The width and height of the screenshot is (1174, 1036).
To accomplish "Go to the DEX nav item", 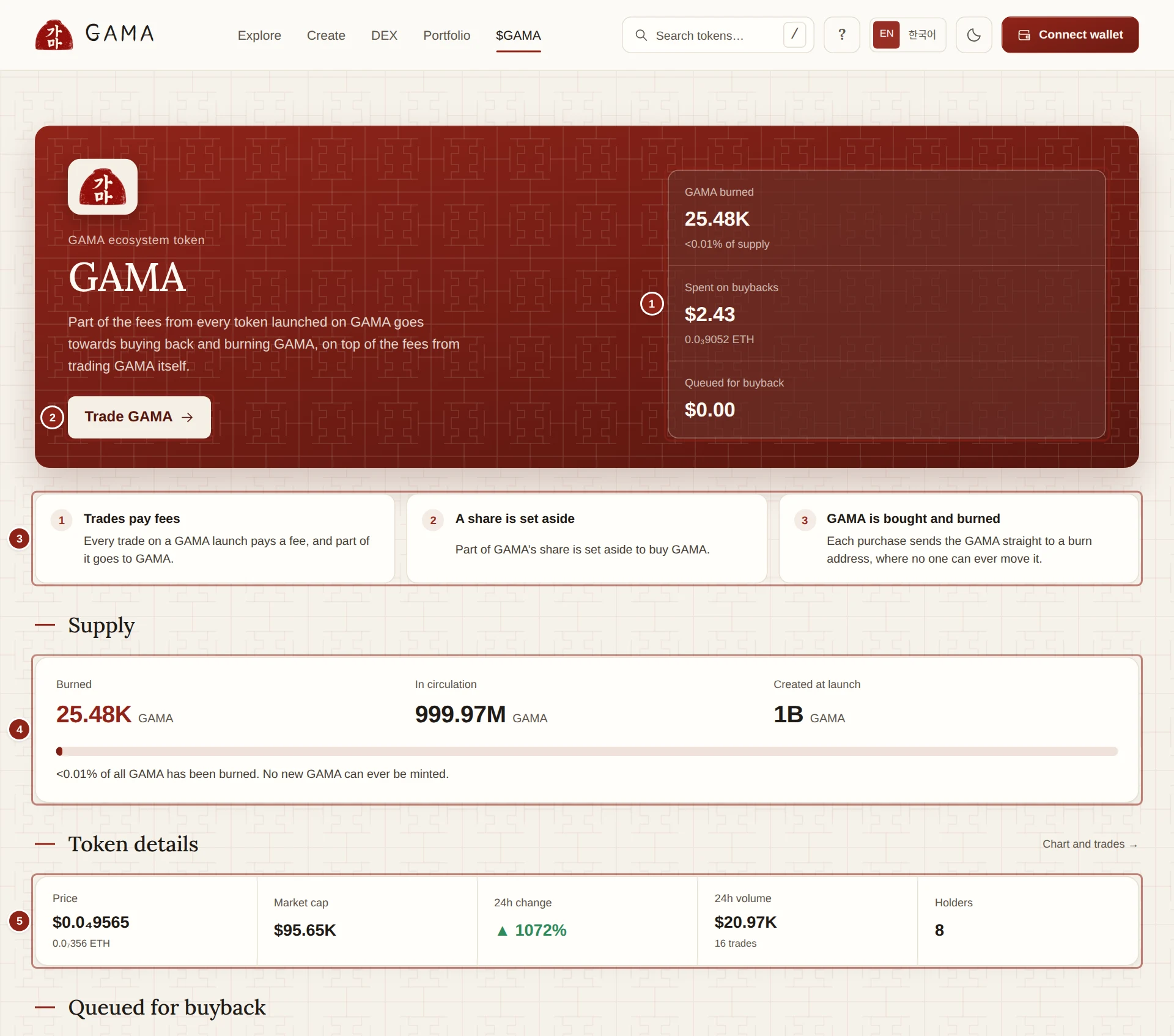I will [x=384, y=35].
